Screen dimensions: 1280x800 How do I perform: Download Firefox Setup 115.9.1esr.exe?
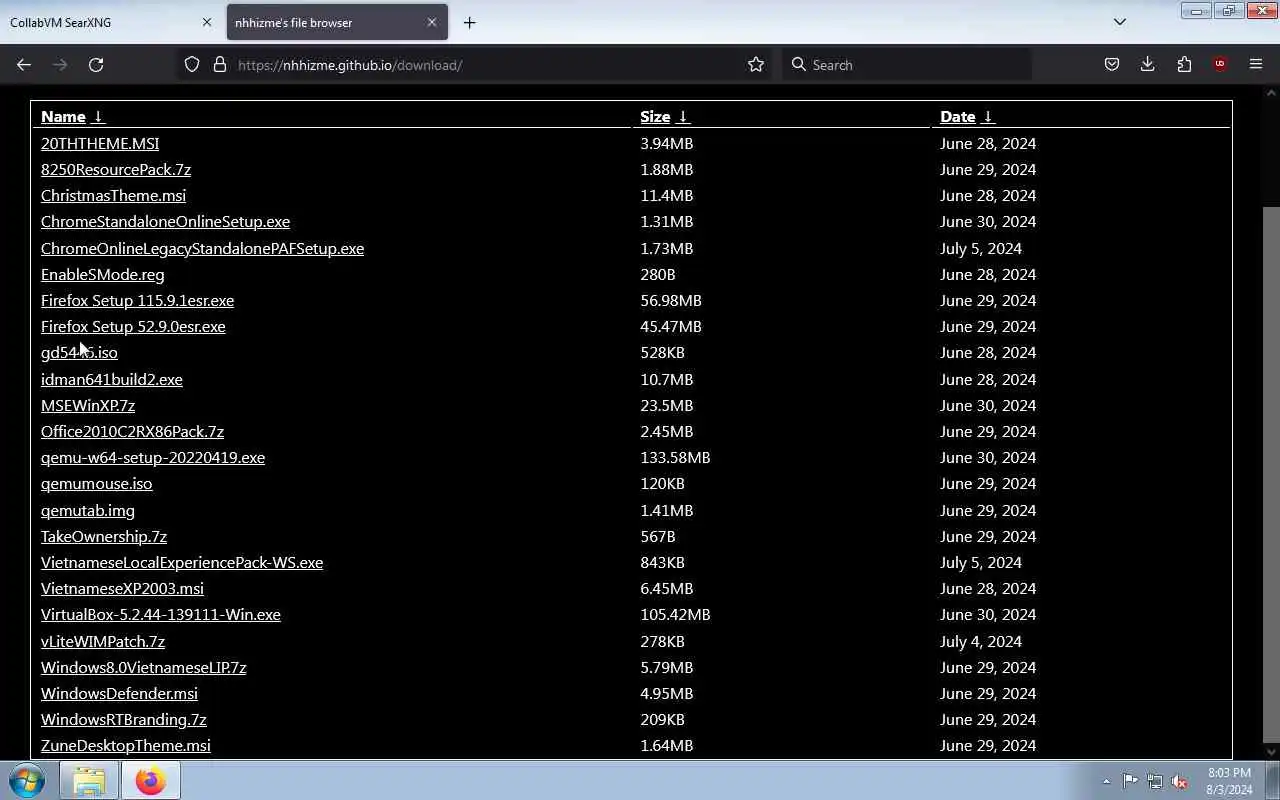coord(137,300)
